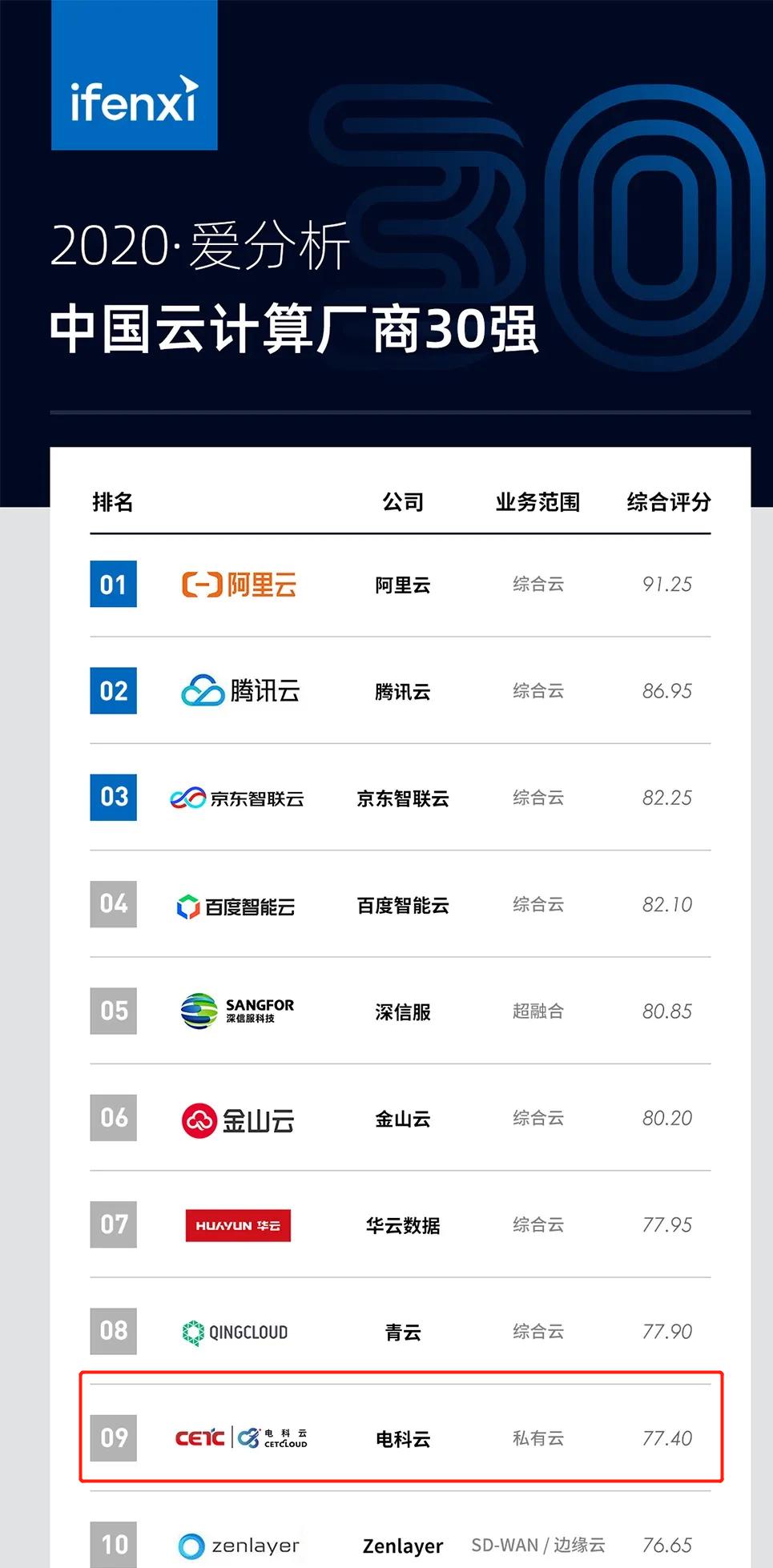The image size is (773, 1568).
Task: Click 综合云 in the 金山云 row
Action: click(x=538, y=1118)
